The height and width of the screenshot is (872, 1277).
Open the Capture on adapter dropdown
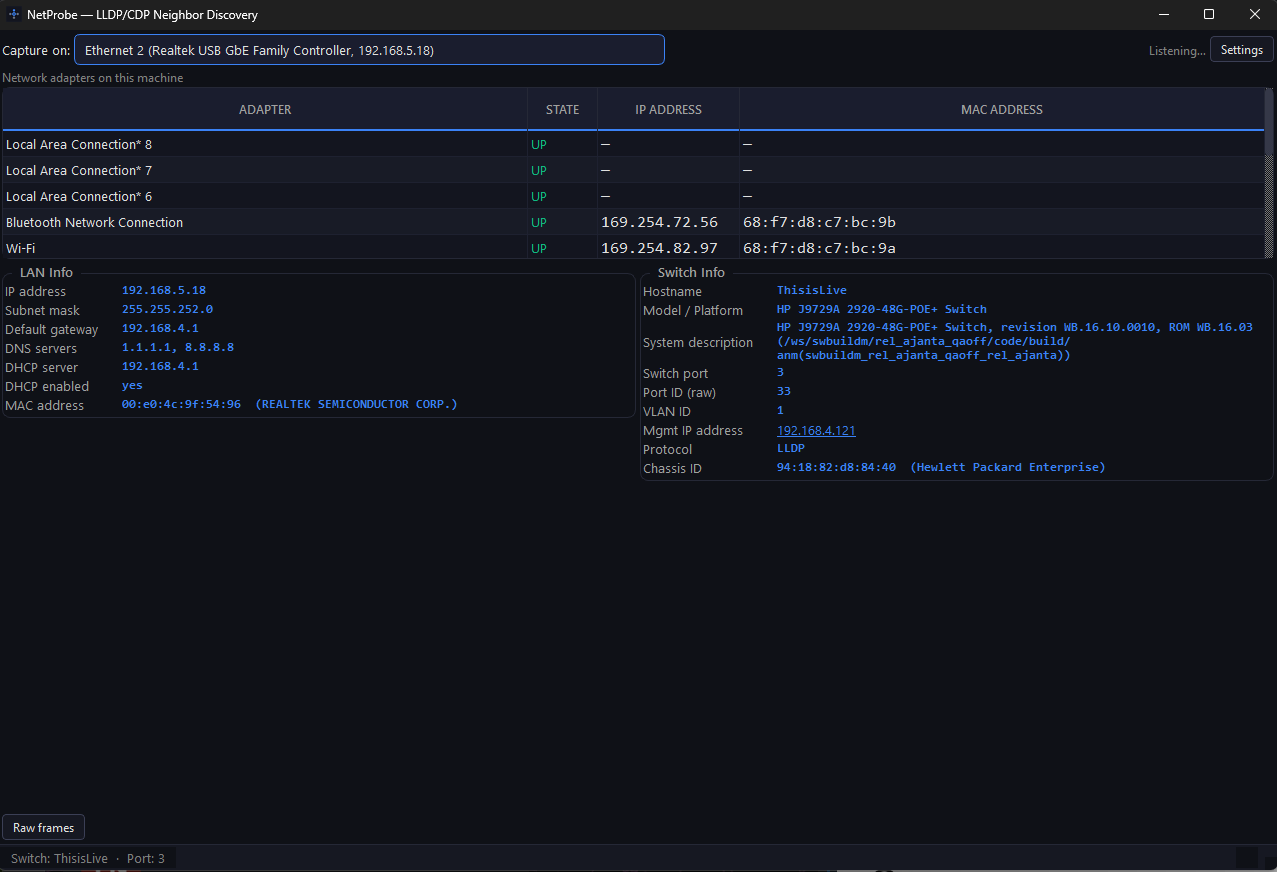(x=369, y=50)
